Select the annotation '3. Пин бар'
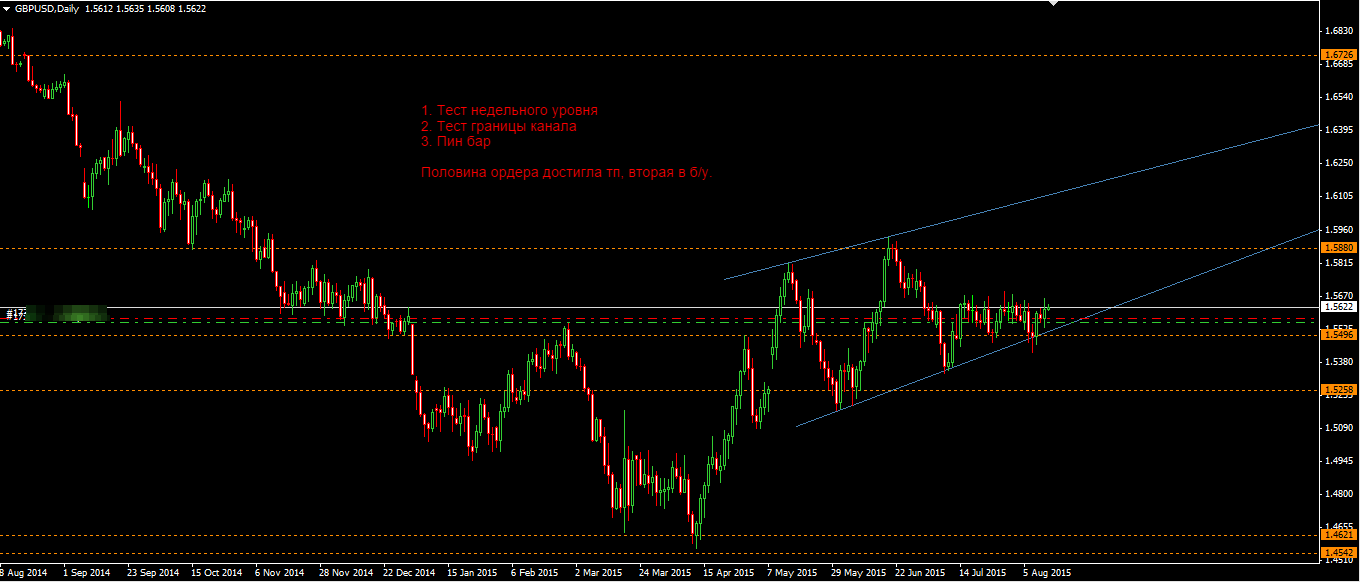 (456, 141)
